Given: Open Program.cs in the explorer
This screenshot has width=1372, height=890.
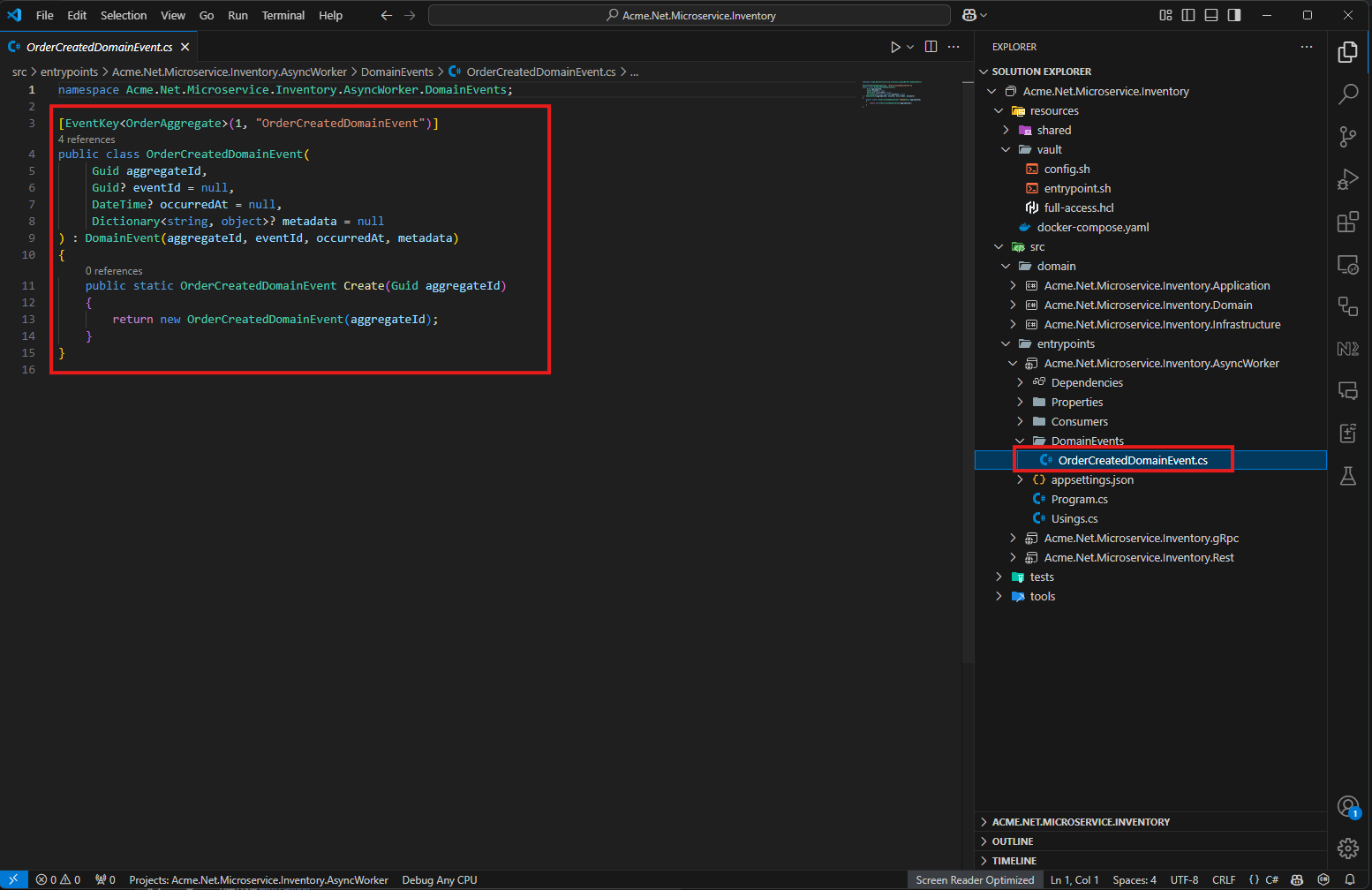Looking at the screenshot, I should [1079, 499].
